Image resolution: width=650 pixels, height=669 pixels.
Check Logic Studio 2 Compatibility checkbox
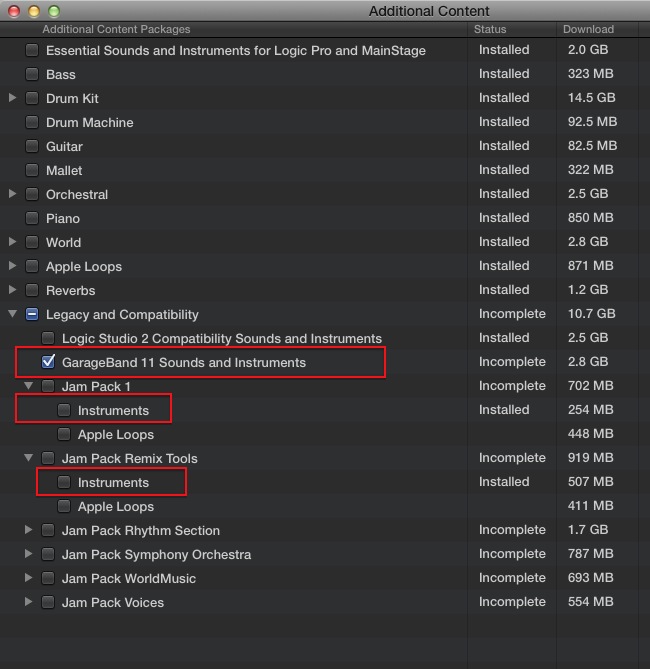(48, 338)
